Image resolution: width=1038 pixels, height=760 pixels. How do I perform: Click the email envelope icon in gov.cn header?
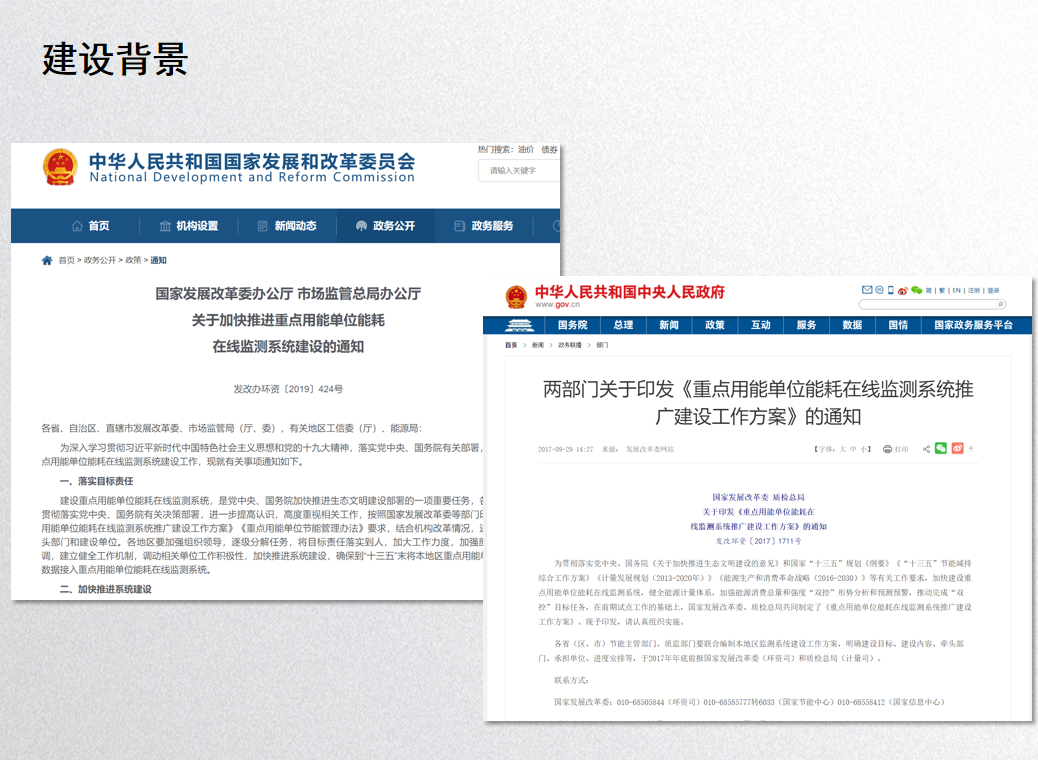(866, 290)
